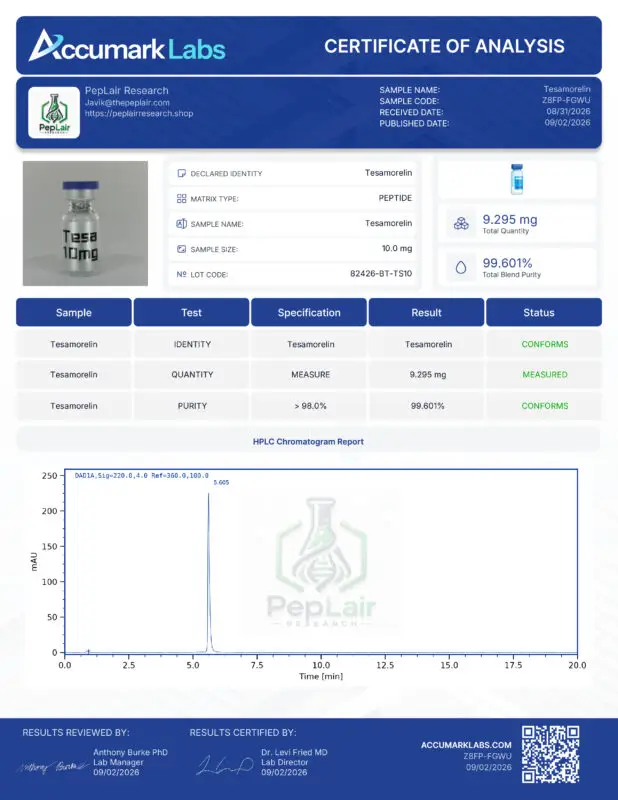This screenshot has height=800, width=618.
Task: Click the '9.295 mg' Total Quantity value
Action: tap(510, 219)
